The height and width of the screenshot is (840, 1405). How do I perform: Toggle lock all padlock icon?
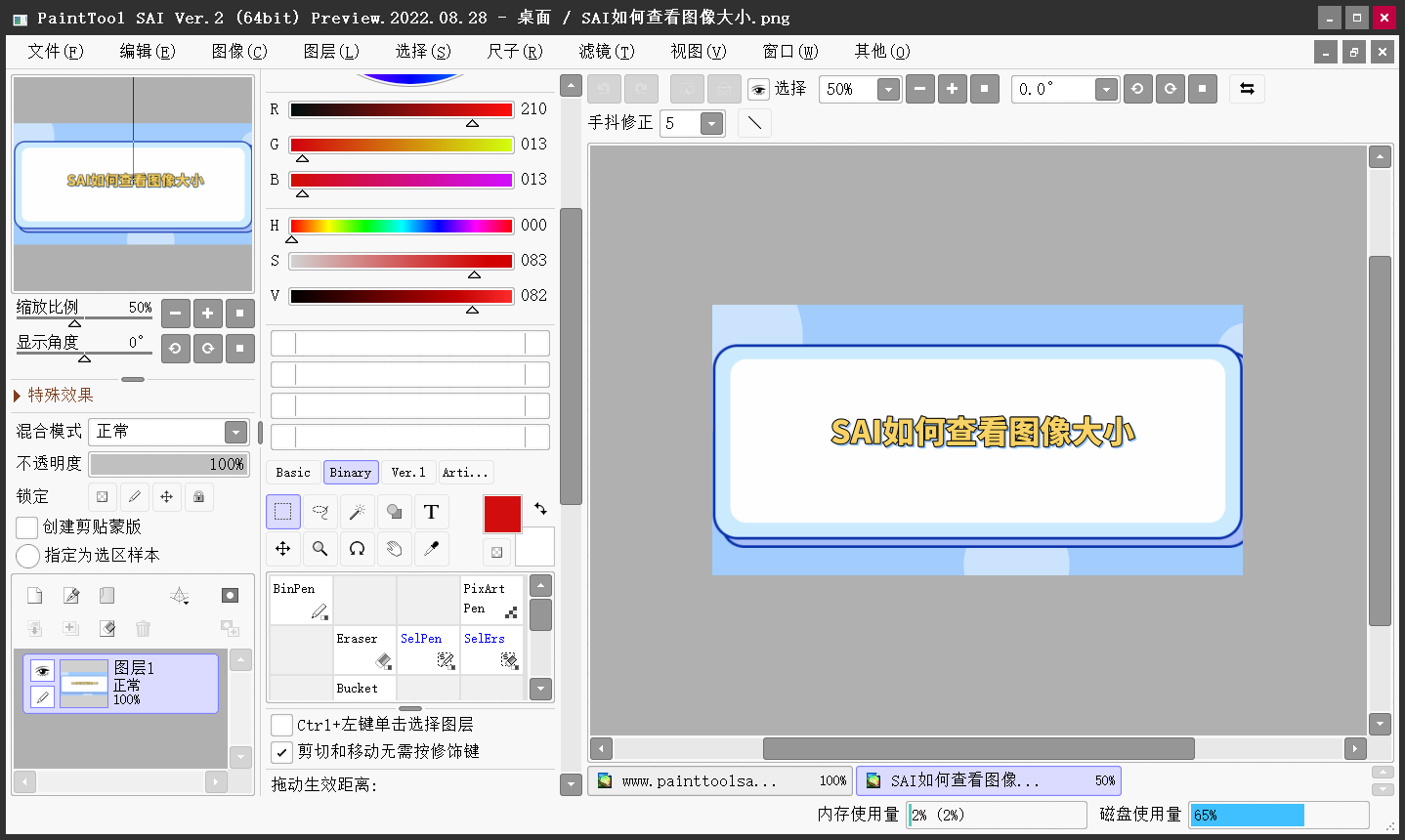[x=199, y=496]
